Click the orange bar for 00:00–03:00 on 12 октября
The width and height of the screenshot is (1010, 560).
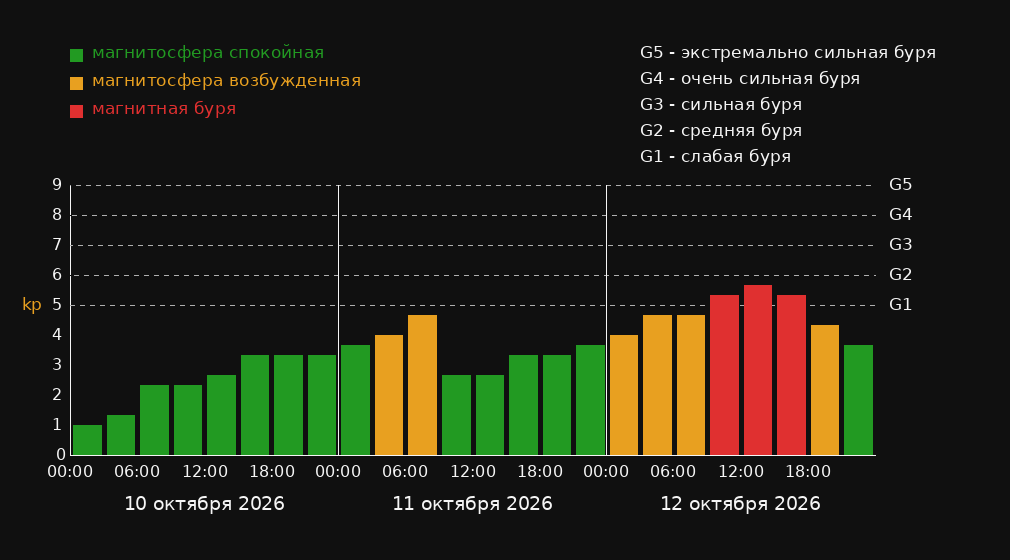click(624, 395)
